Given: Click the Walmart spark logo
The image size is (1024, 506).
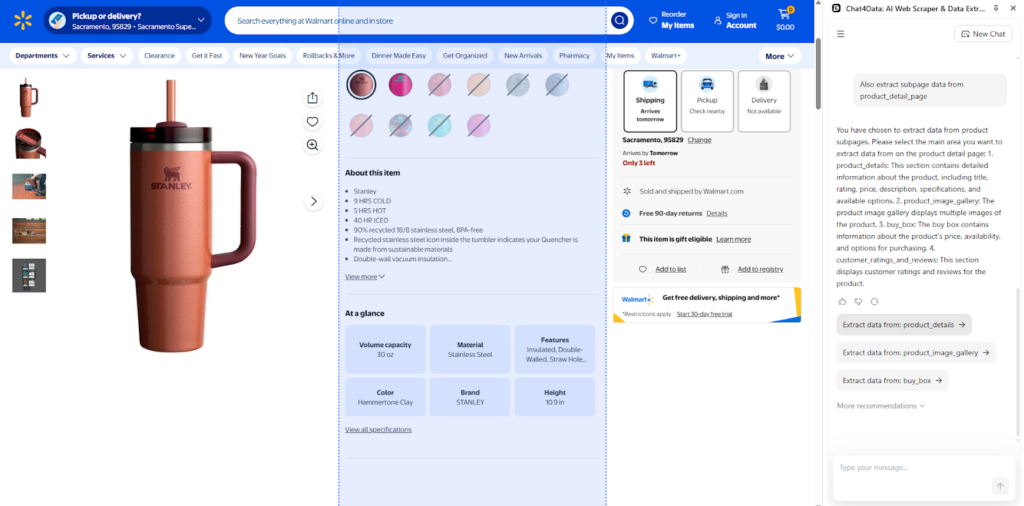Looking at the screenshot, I should [x=22, y=20].
